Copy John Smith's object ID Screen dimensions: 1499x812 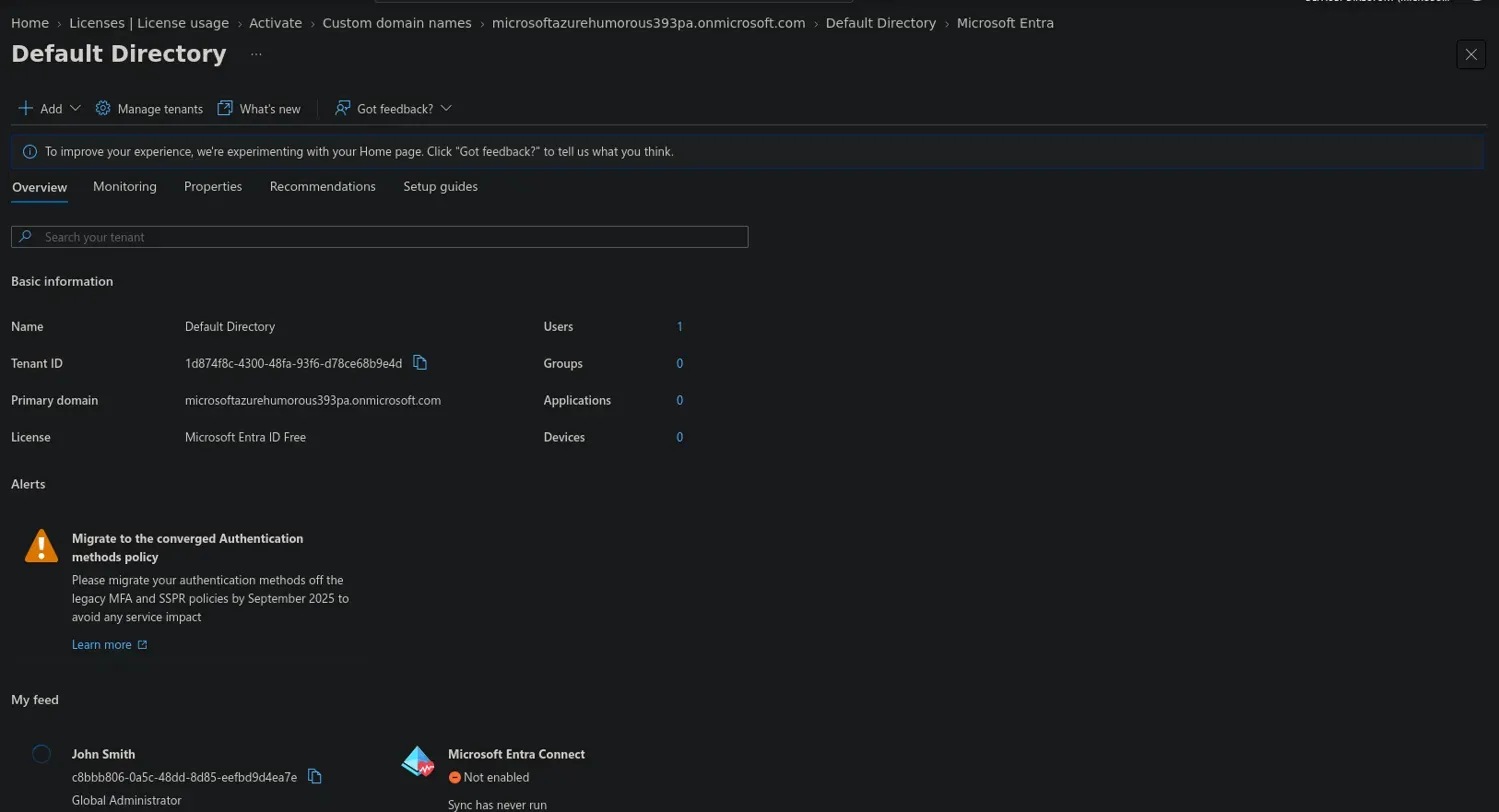click(x=315, y=777)
